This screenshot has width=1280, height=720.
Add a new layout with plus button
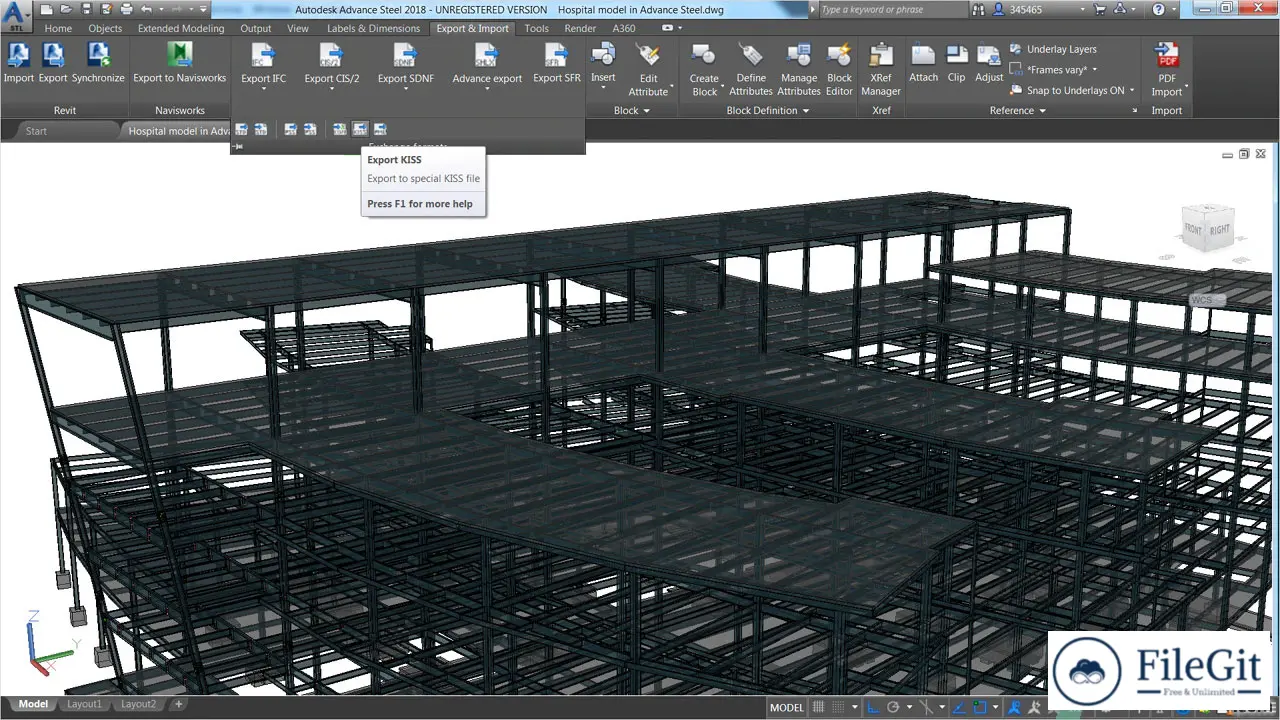tap(179, 704)
